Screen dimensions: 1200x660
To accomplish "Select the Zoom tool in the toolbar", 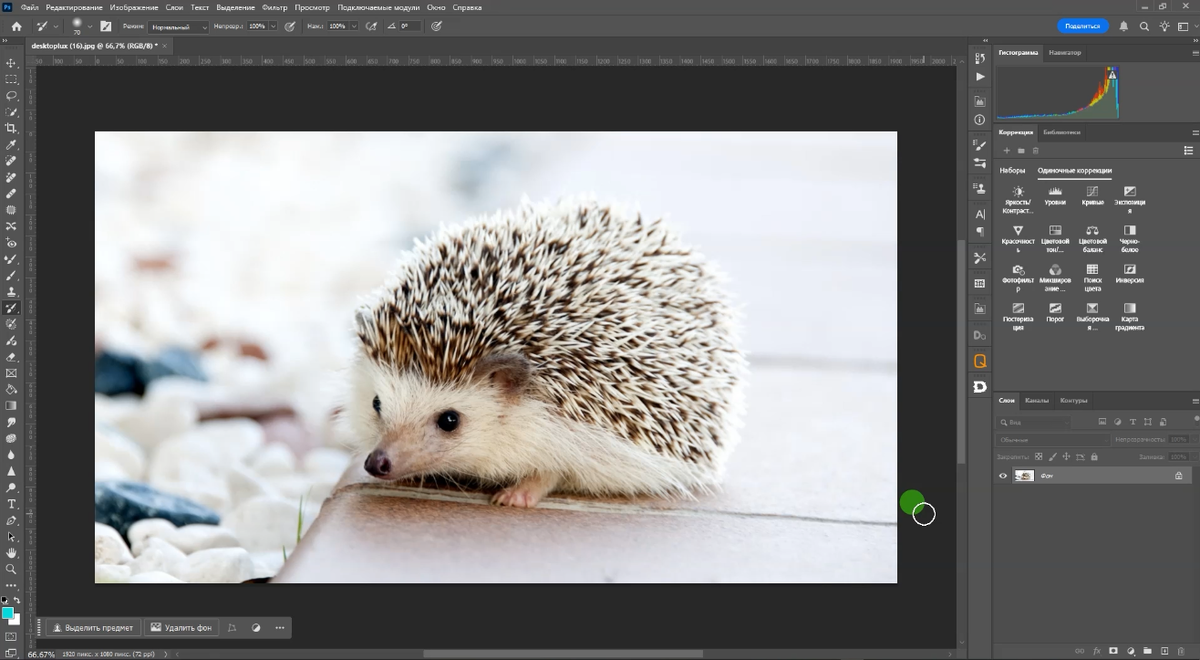I will (x=12, y=568).
